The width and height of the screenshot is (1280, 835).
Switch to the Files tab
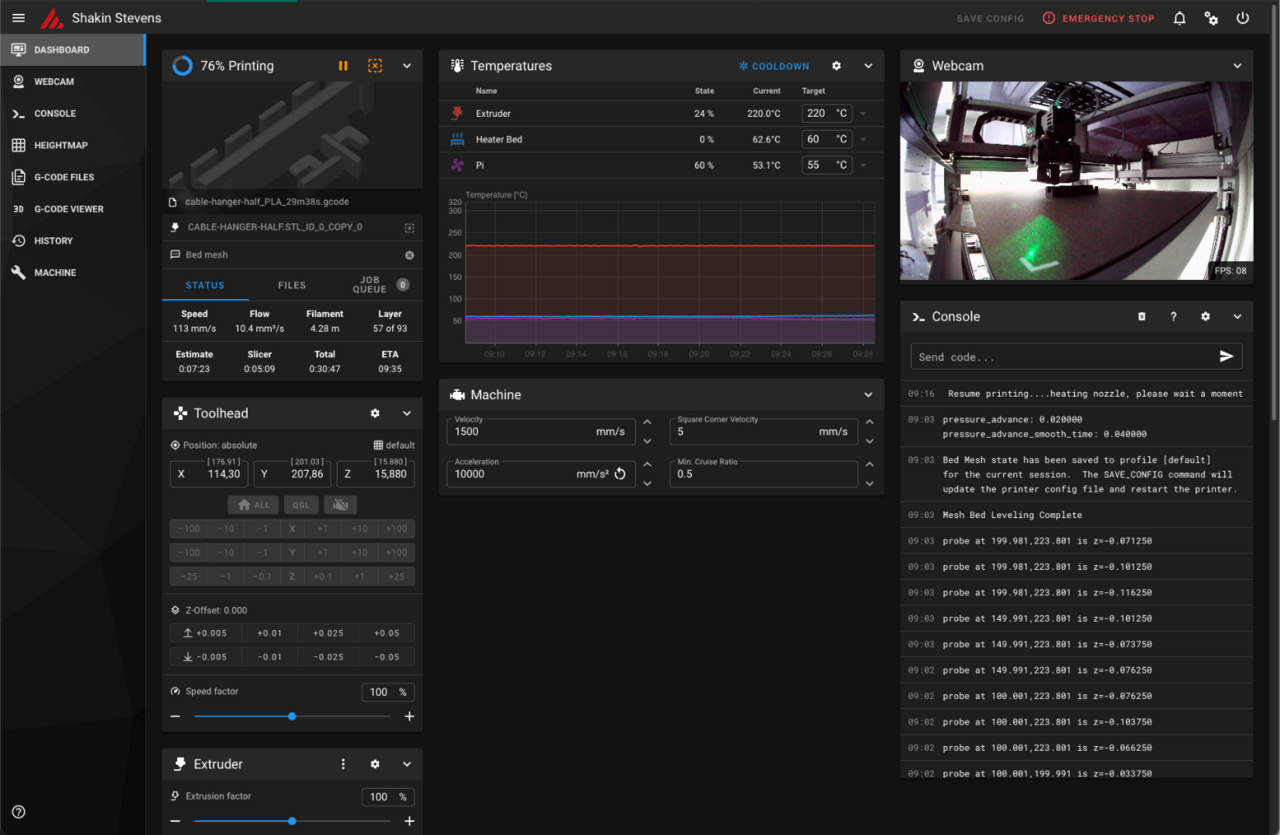click(292, 285)
